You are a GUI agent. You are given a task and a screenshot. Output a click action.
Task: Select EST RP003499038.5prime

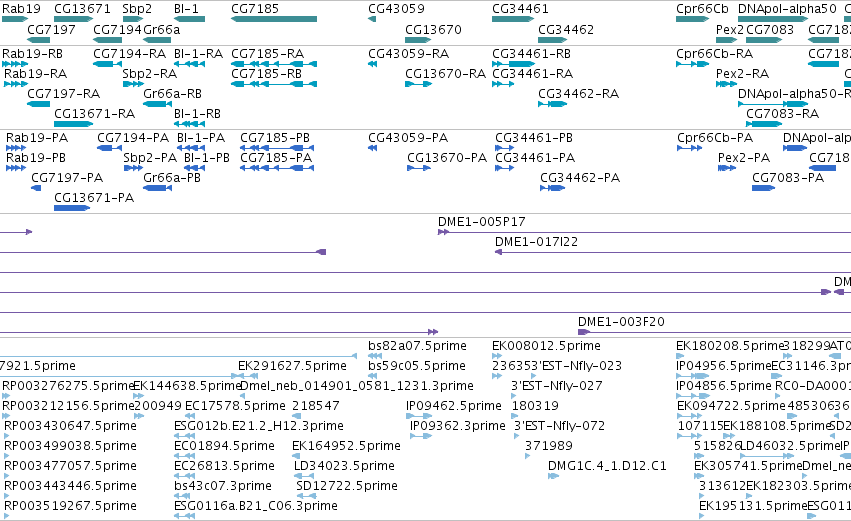(x=70, y=447)
